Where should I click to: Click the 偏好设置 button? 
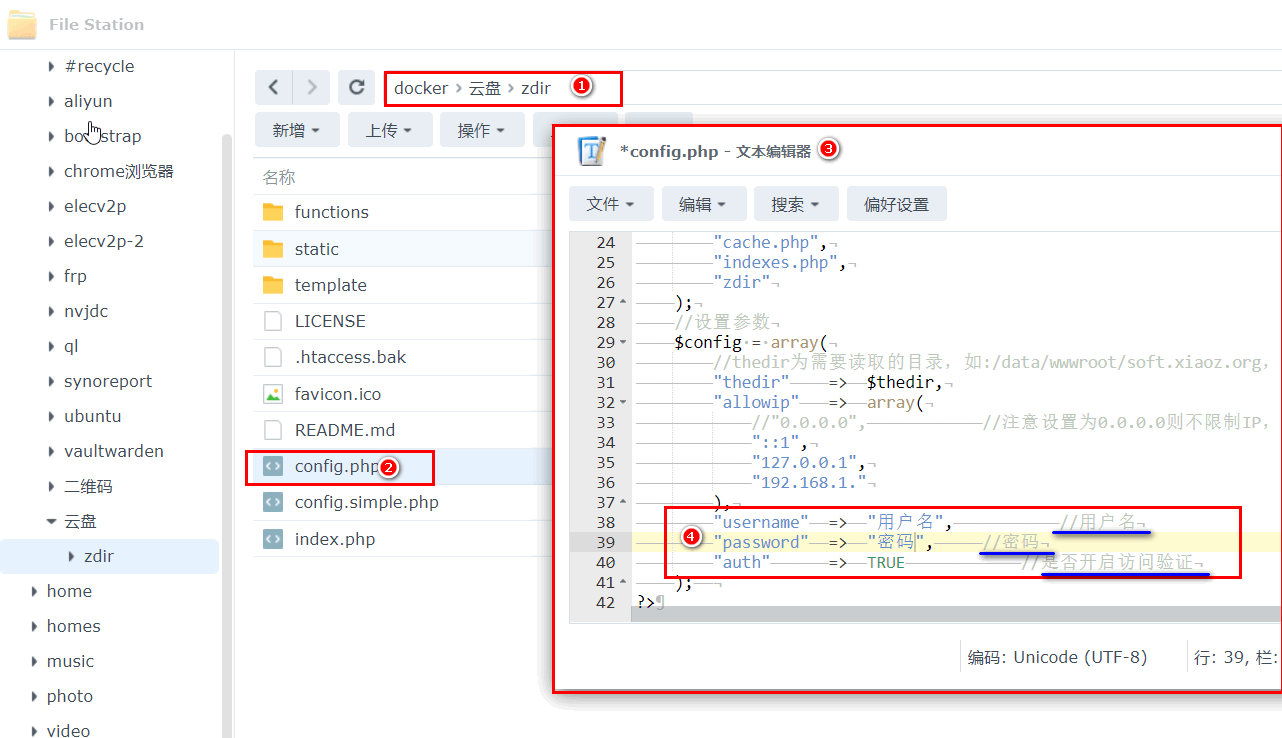coord(897,204)
